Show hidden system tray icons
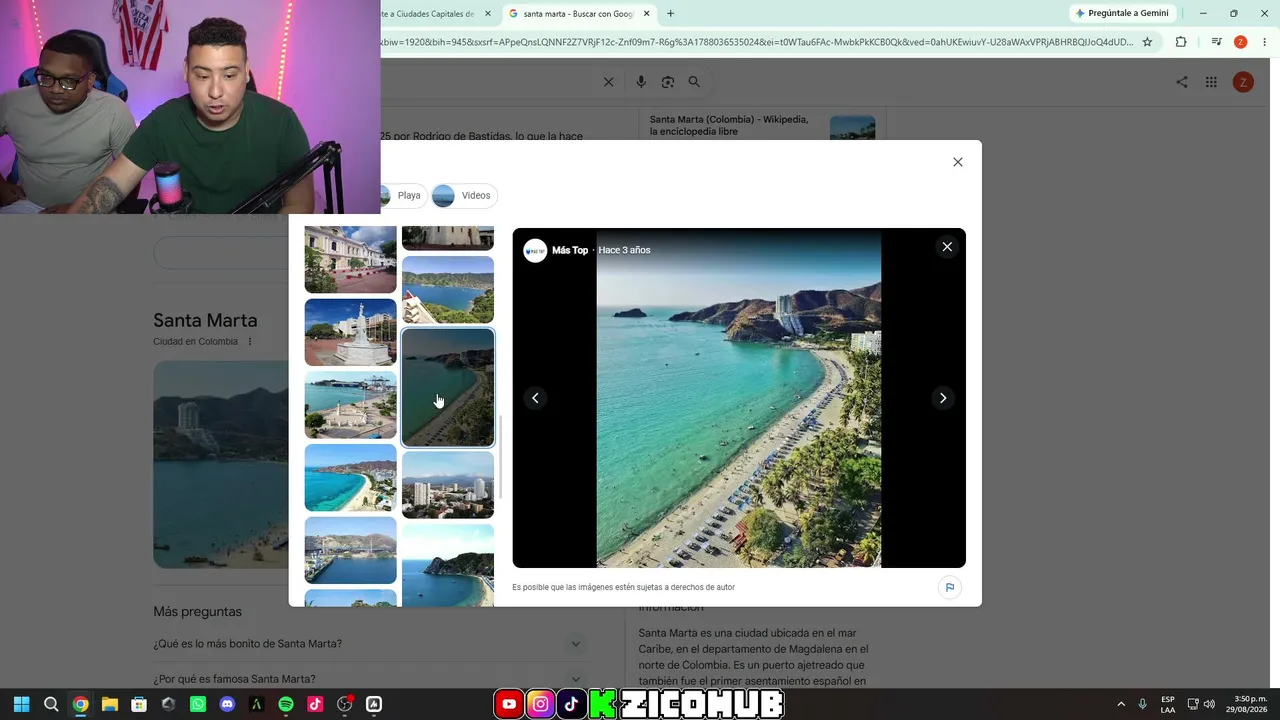1280x720 pixels. coord(1121,704)
